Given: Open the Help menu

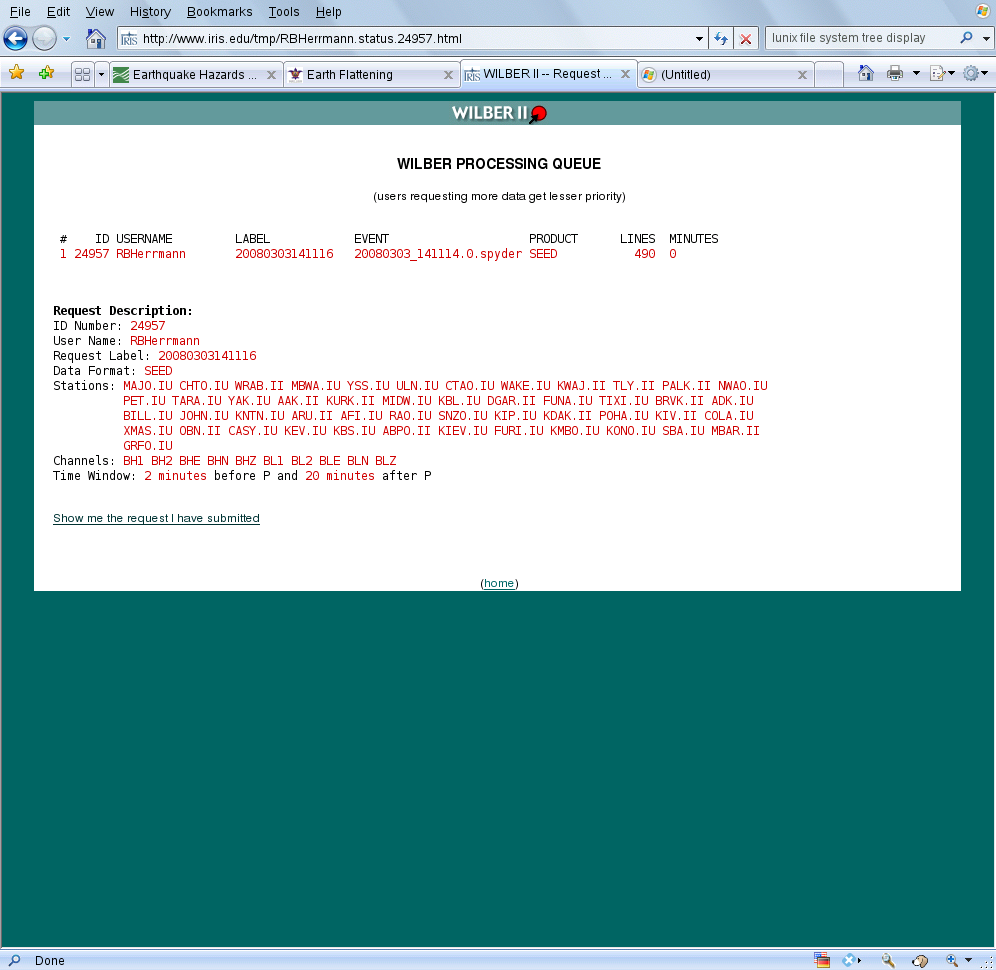Looking at the screenshot, I should point(328,11).
